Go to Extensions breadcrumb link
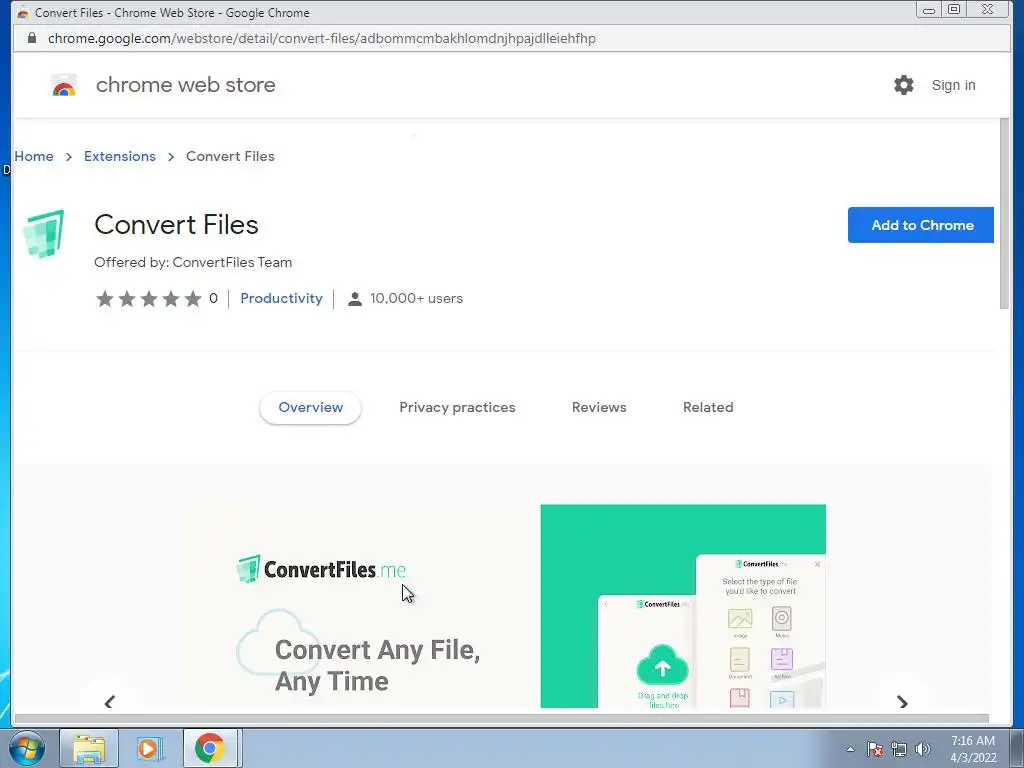The image size is (1024, 768). (x=120, y=156)
